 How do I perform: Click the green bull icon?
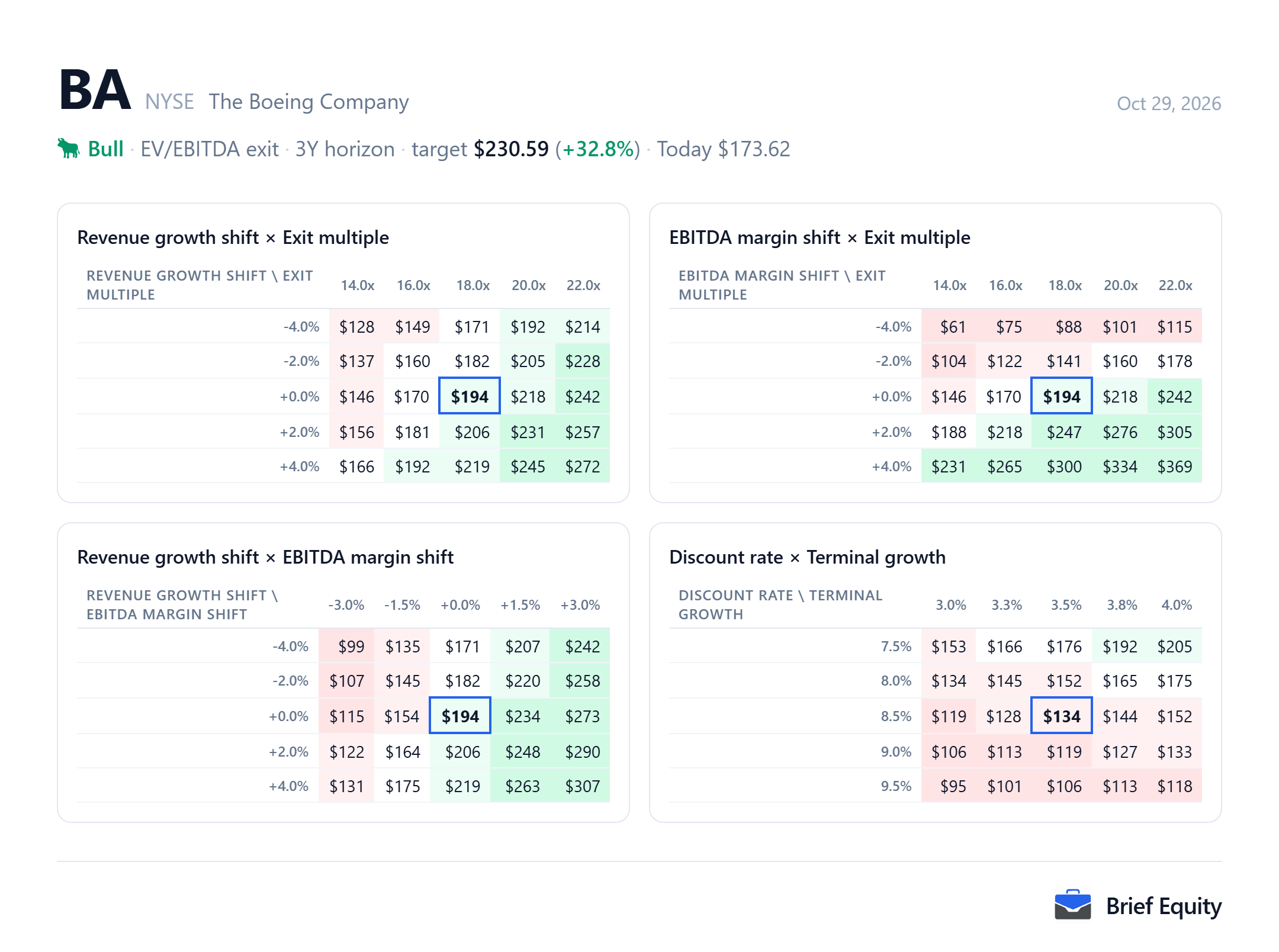coord(69,149)
